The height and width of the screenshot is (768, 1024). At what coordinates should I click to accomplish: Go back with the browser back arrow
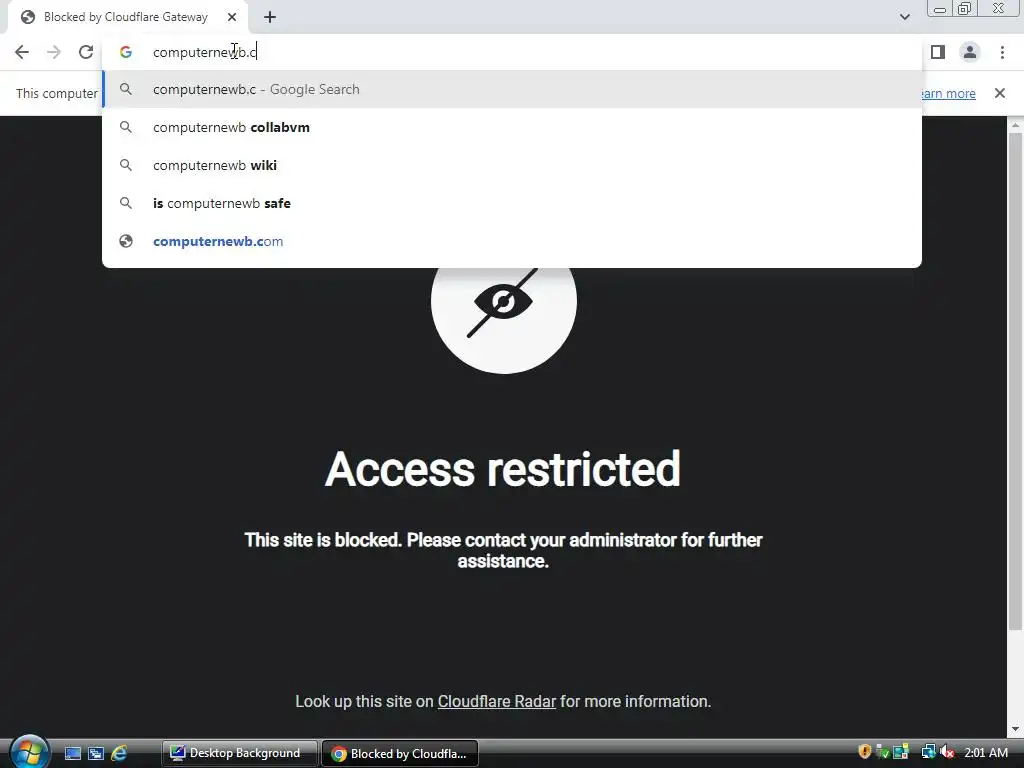point(22,52)
